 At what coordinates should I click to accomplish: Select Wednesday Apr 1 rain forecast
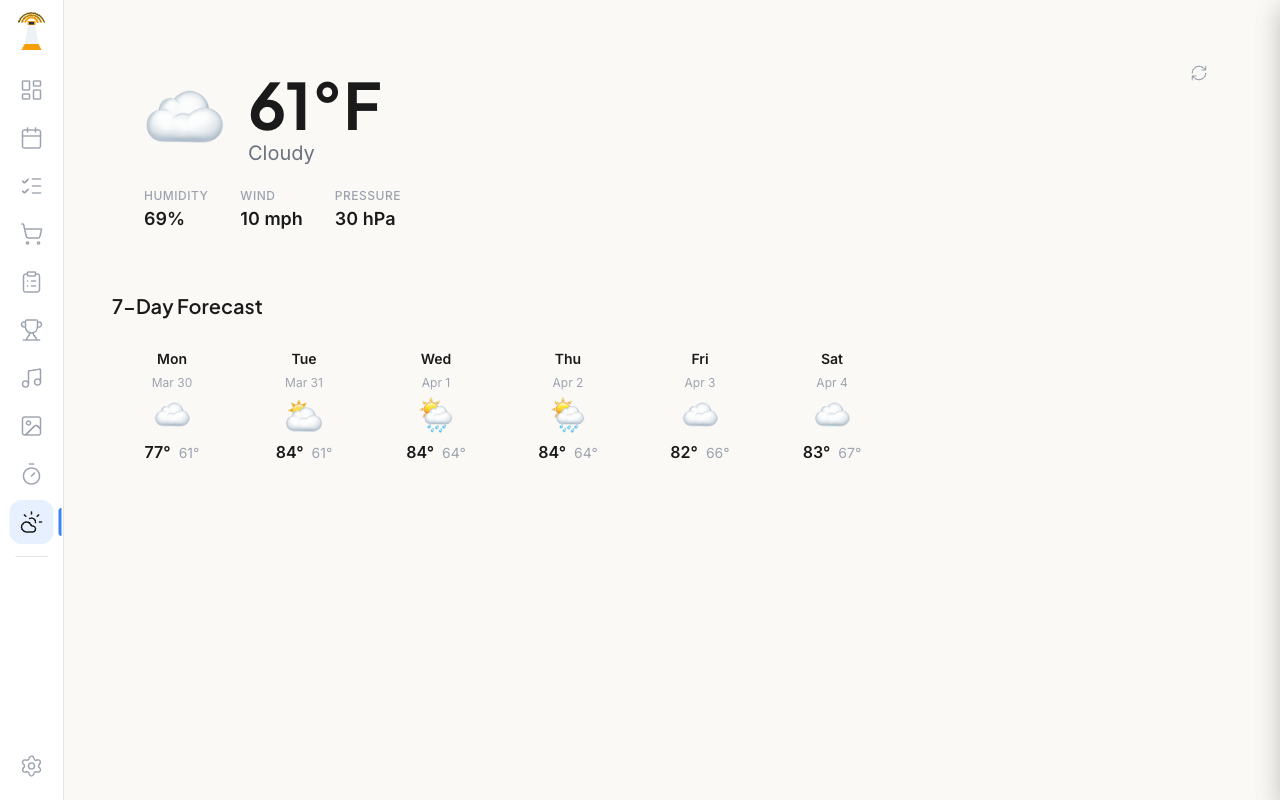click(436, 405)
